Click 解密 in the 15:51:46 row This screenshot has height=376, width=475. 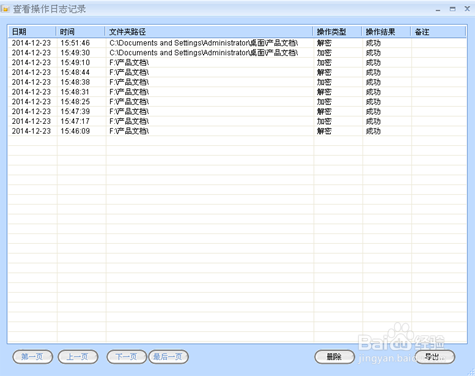tap(324, 43)
